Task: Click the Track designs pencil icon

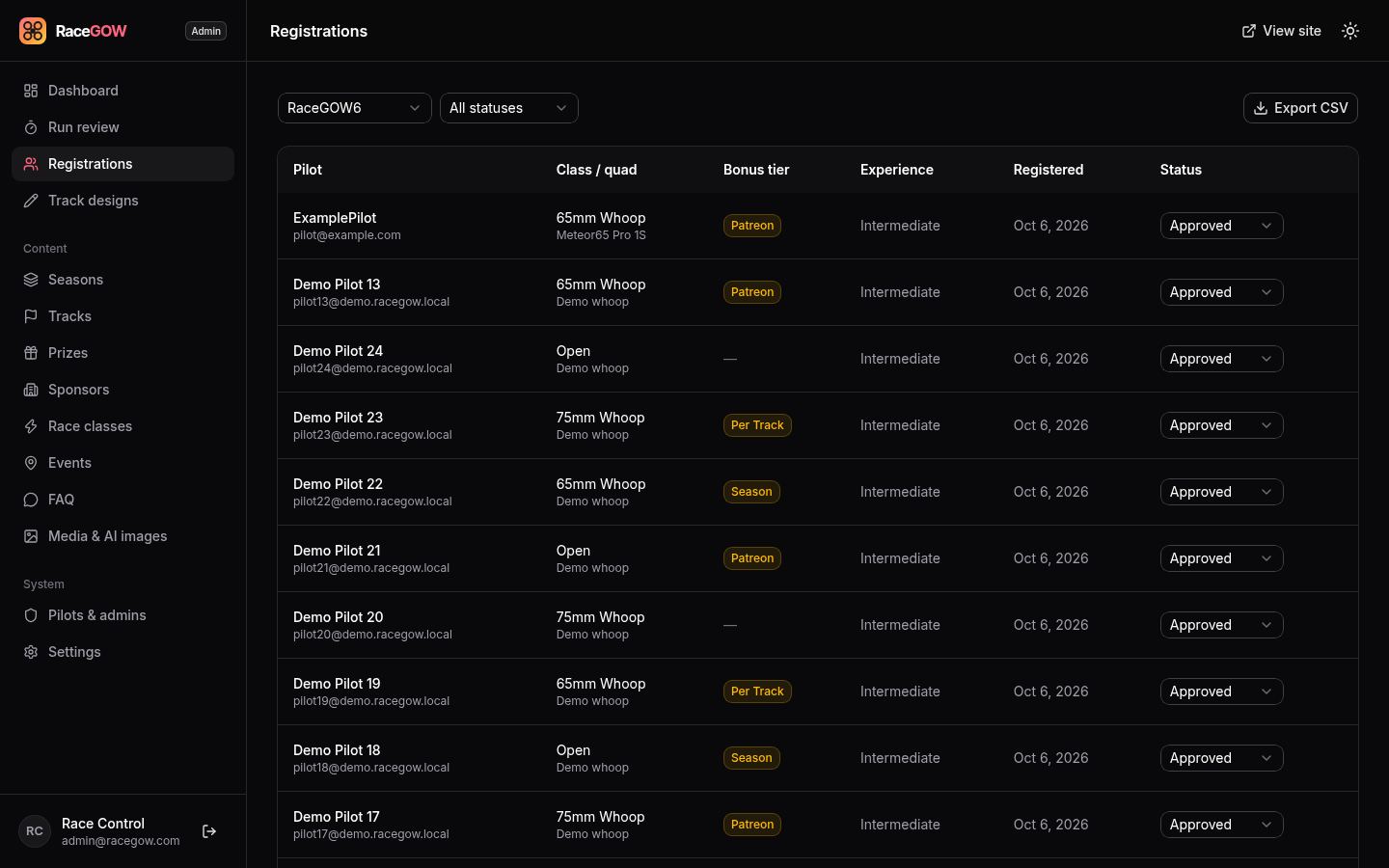Action: point(31,201)
